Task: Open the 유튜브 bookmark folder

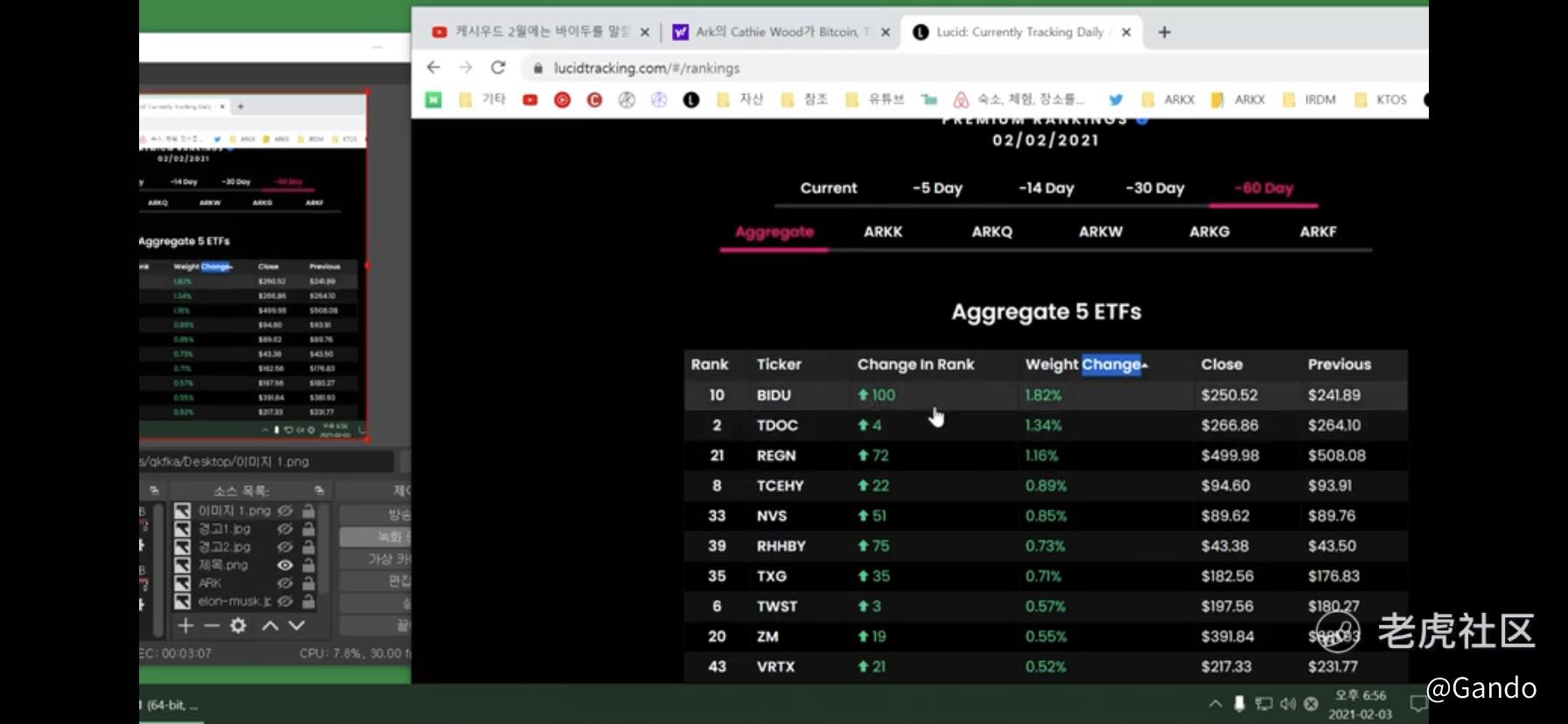Action: tap(876, 100)
